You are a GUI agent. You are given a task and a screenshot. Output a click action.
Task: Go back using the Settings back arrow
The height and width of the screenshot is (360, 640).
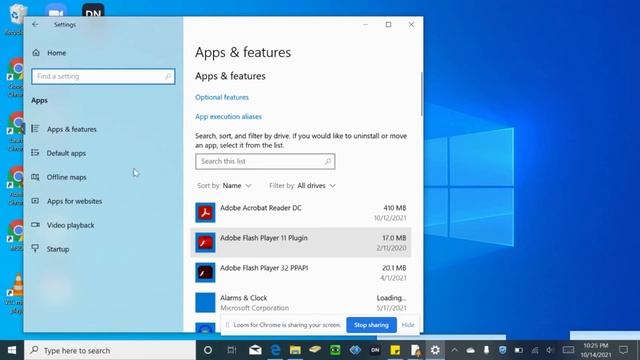click(x=35, y=24)
